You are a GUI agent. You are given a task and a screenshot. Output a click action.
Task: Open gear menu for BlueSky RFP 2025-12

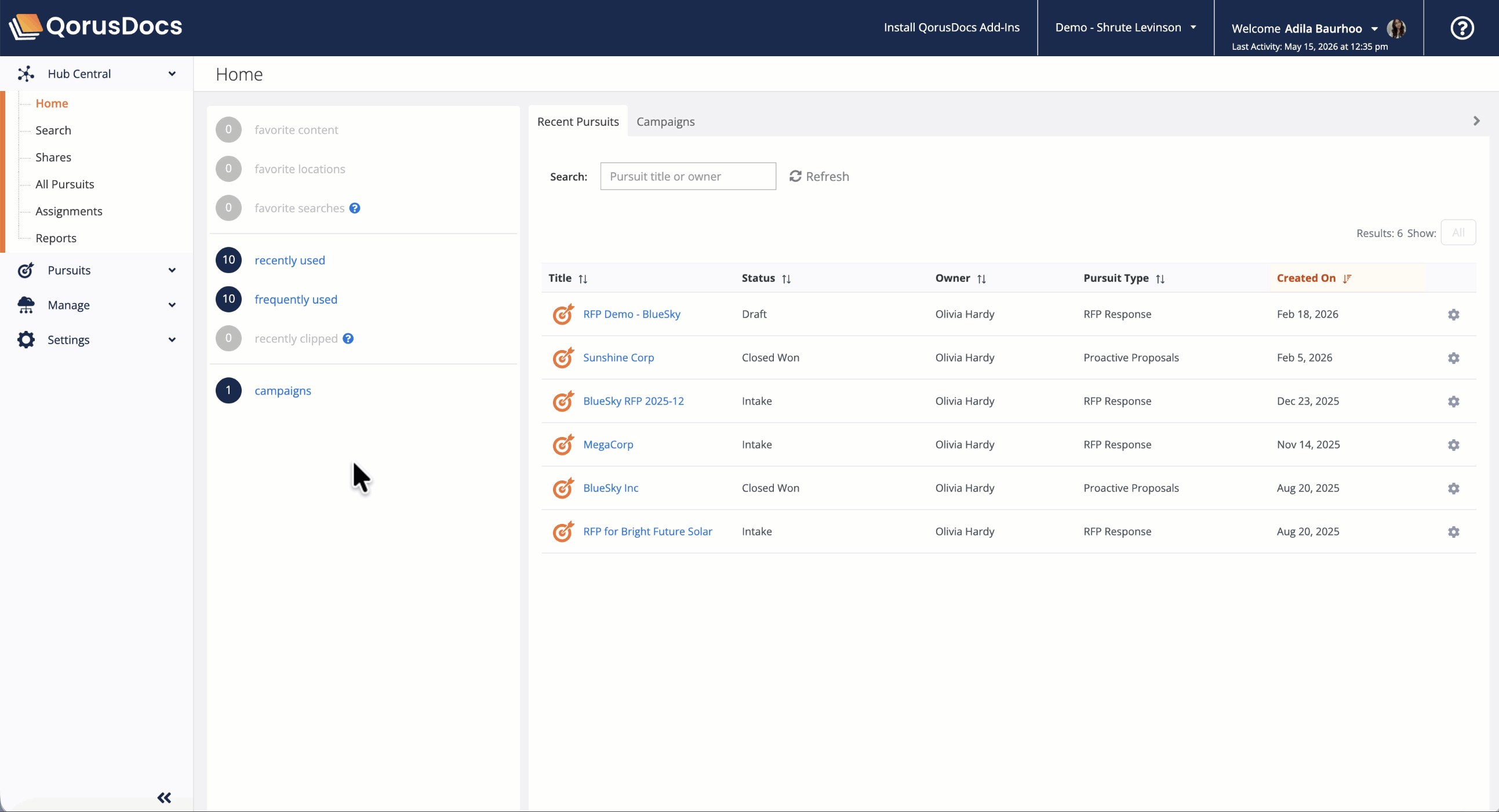coord(1454,401)
